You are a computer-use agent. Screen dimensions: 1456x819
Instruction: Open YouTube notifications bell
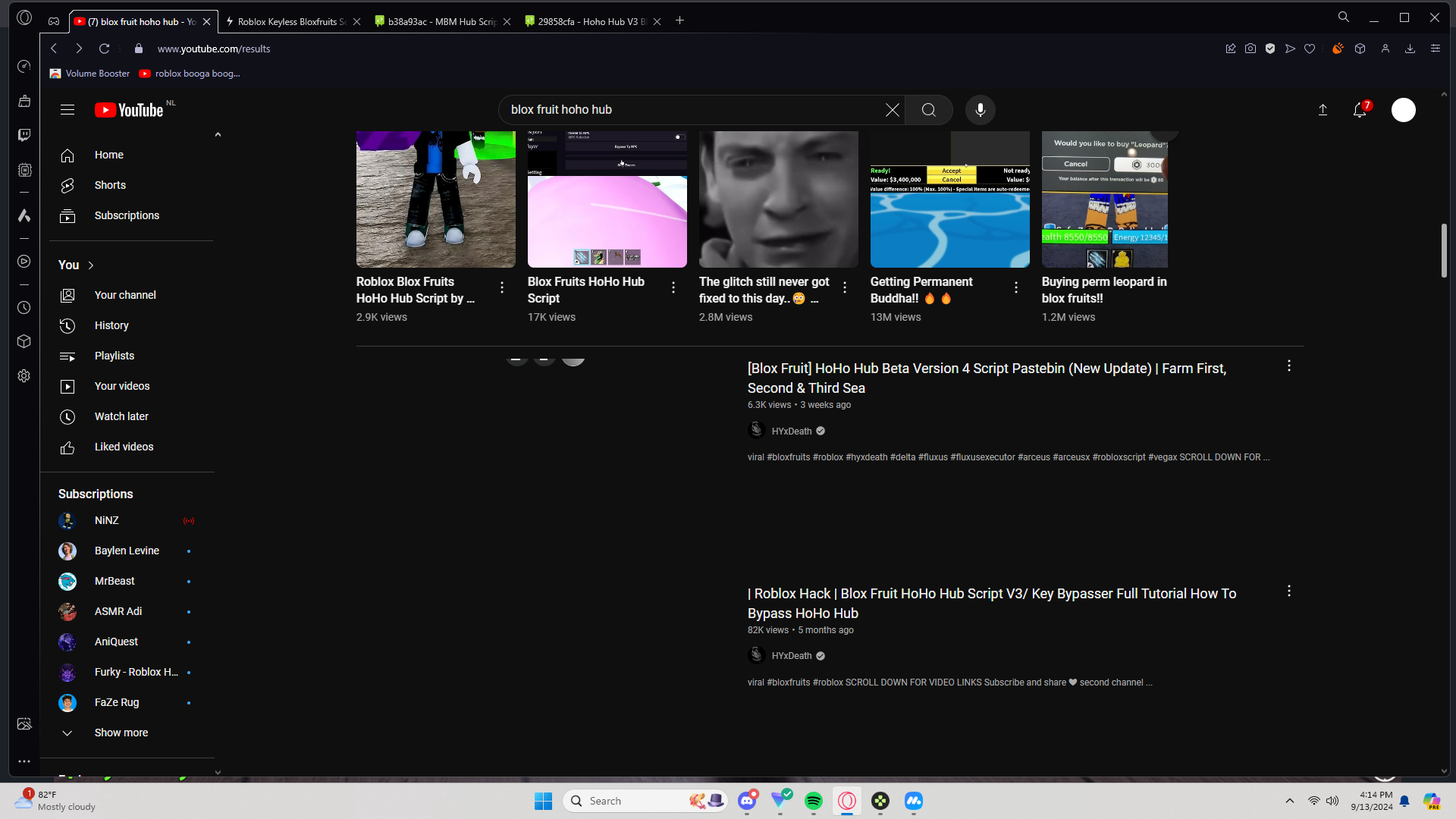click(x=1360, y=110)
